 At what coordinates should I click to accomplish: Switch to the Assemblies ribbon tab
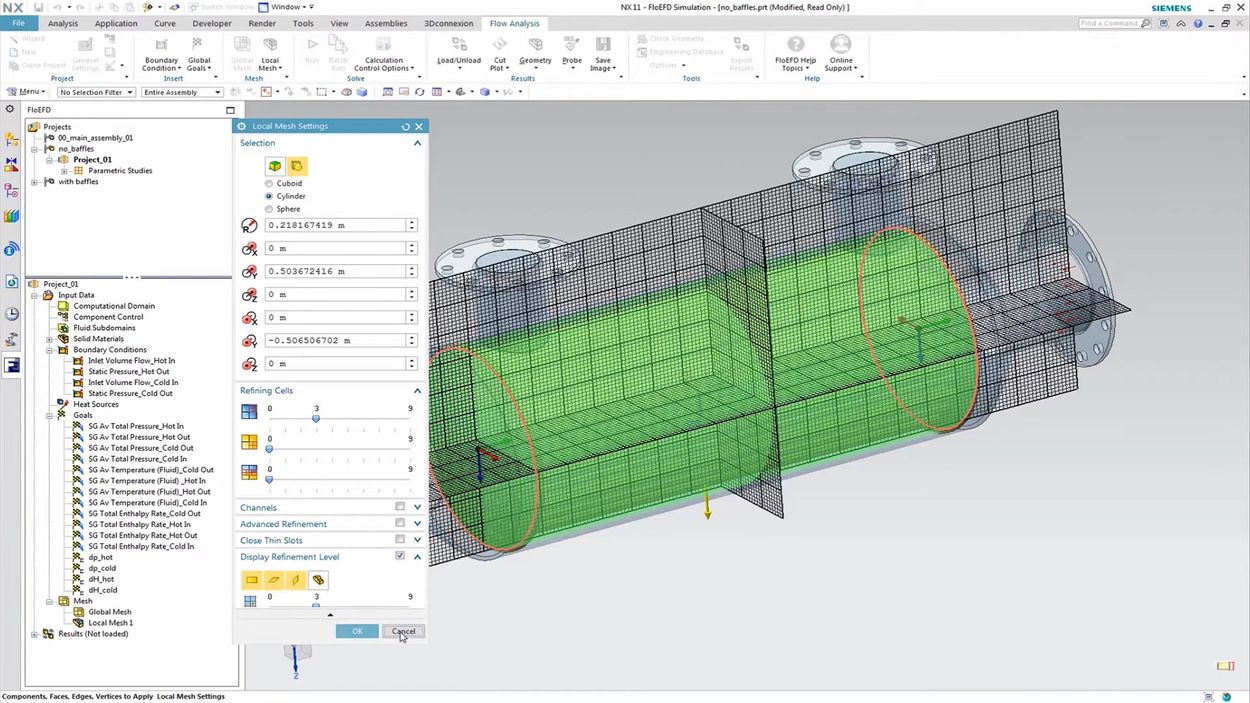(385, 23)
